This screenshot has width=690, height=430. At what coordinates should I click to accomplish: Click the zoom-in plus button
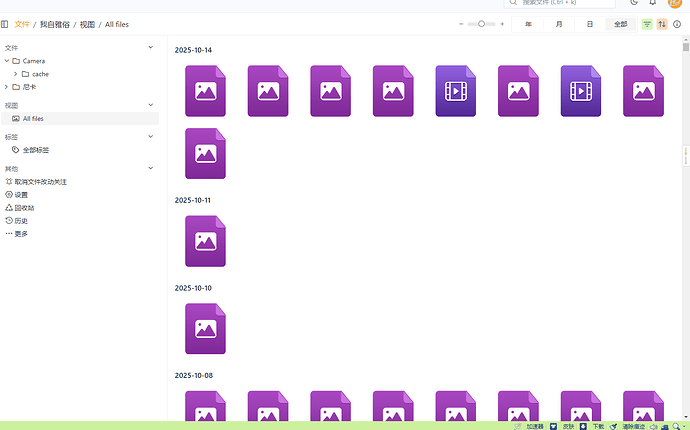click(502, 24)
